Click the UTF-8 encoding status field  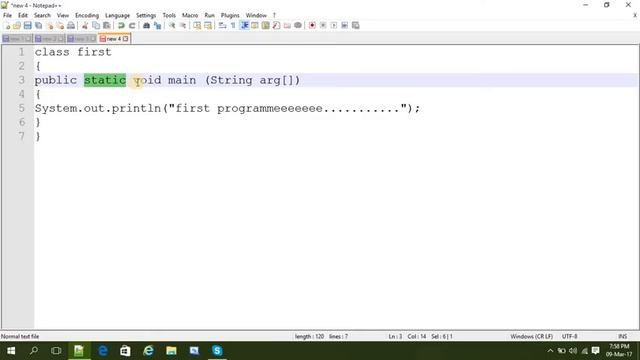(569, 336)
